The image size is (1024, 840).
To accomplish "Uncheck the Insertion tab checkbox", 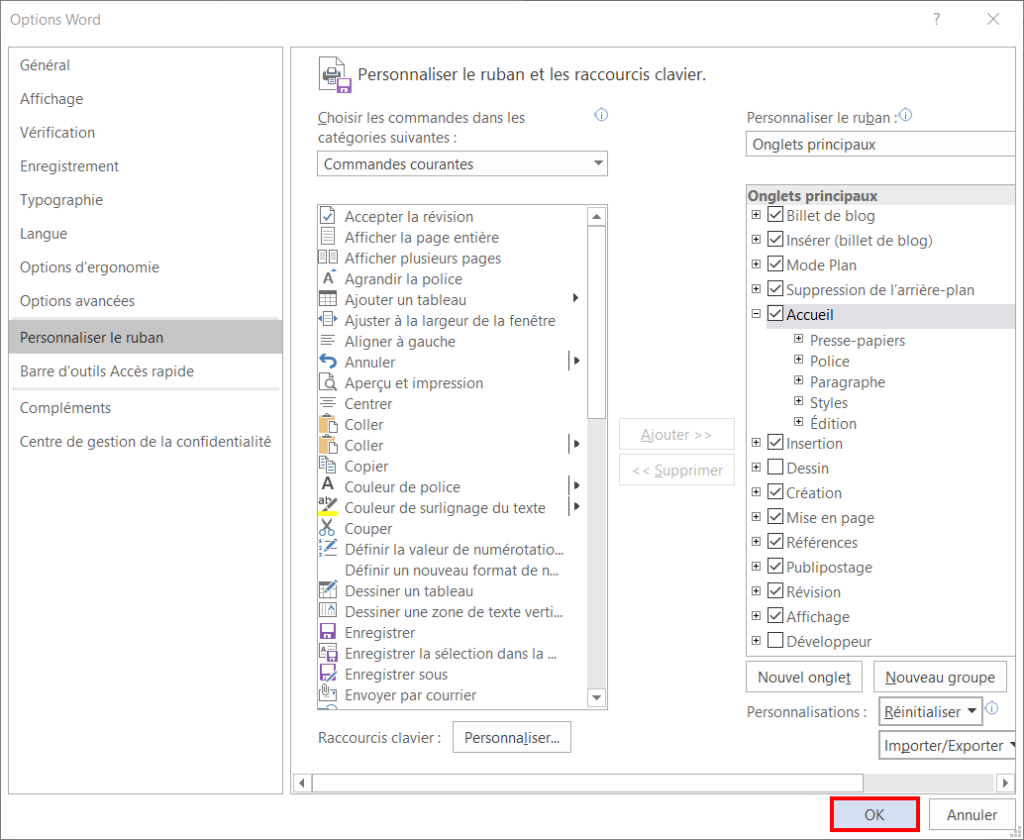I will (775, 442).
